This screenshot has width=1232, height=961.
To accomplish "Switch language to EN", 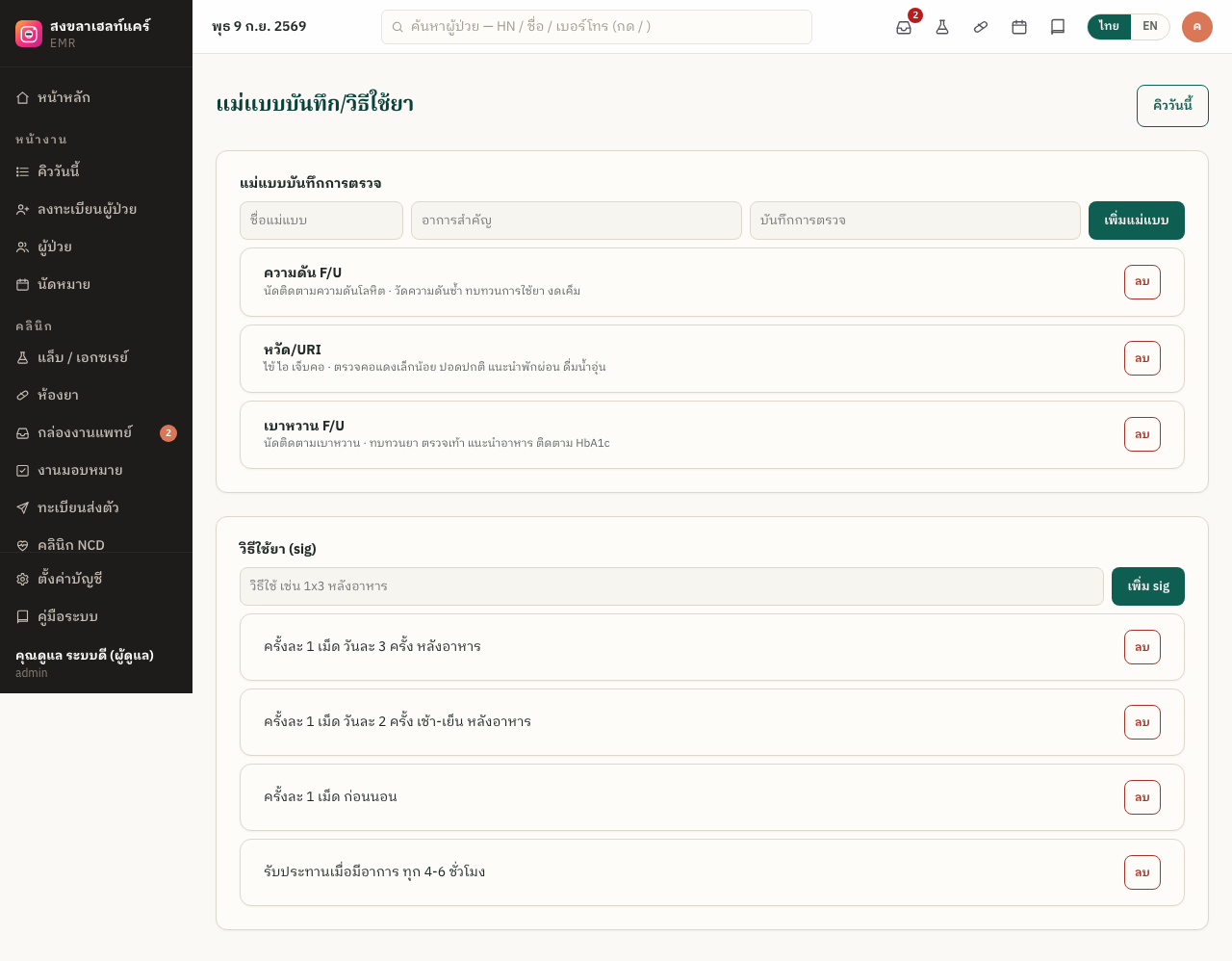I will [1150, 27].
